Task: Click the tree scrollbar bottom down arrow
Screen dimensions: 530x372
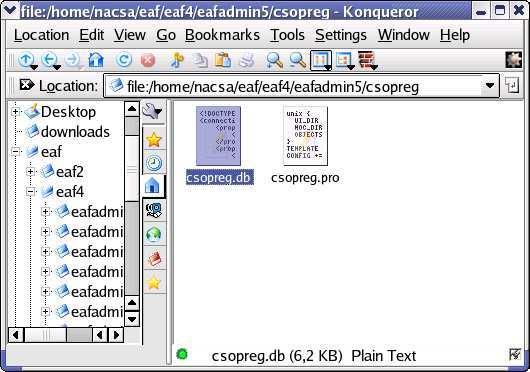Action: tap(132, 319)
